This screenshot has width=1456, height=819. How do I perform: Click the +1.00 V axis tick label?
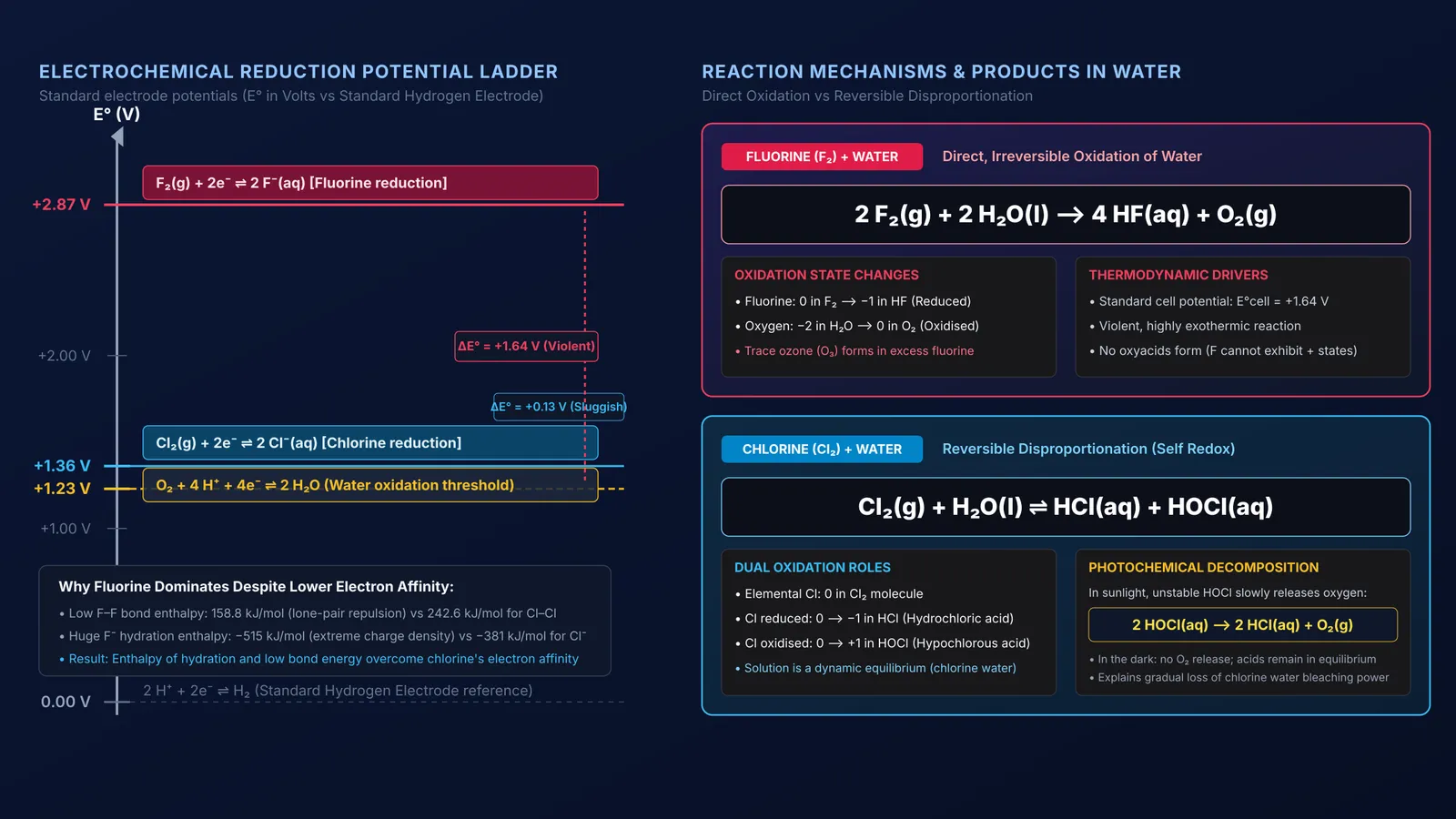[x=66, y=529]
